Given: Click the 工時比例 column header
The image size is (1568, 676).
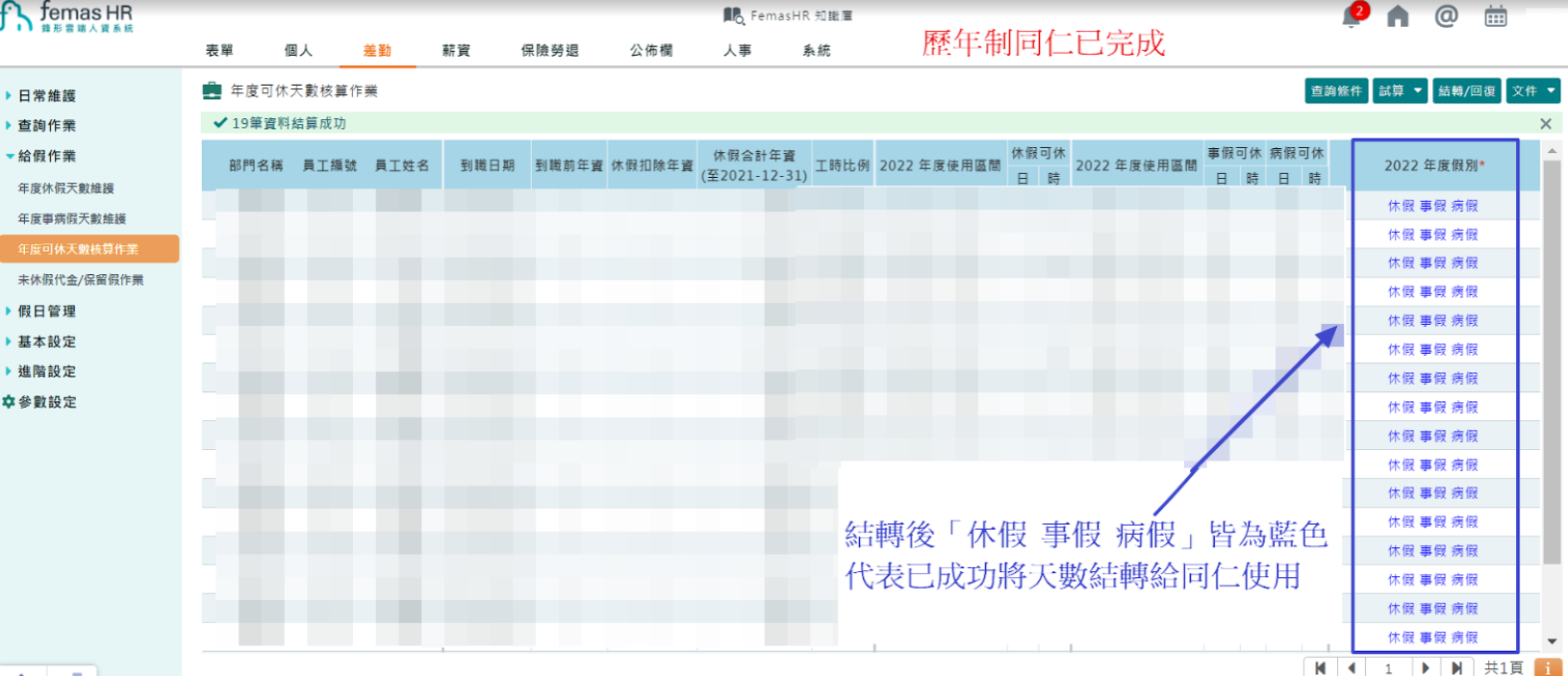Looking at the screenshot, I should point(842,165).
